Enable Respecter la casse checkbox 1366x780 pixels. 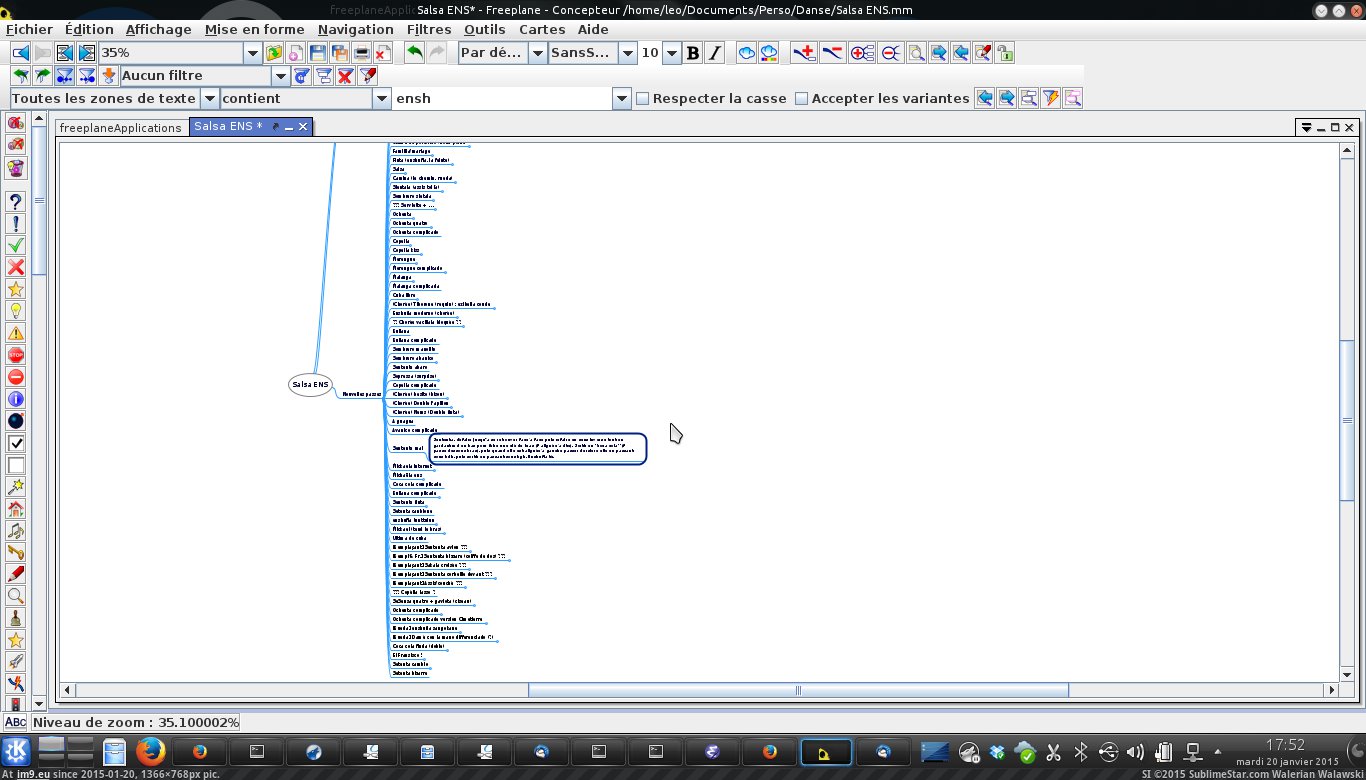(x=643, y=98)
